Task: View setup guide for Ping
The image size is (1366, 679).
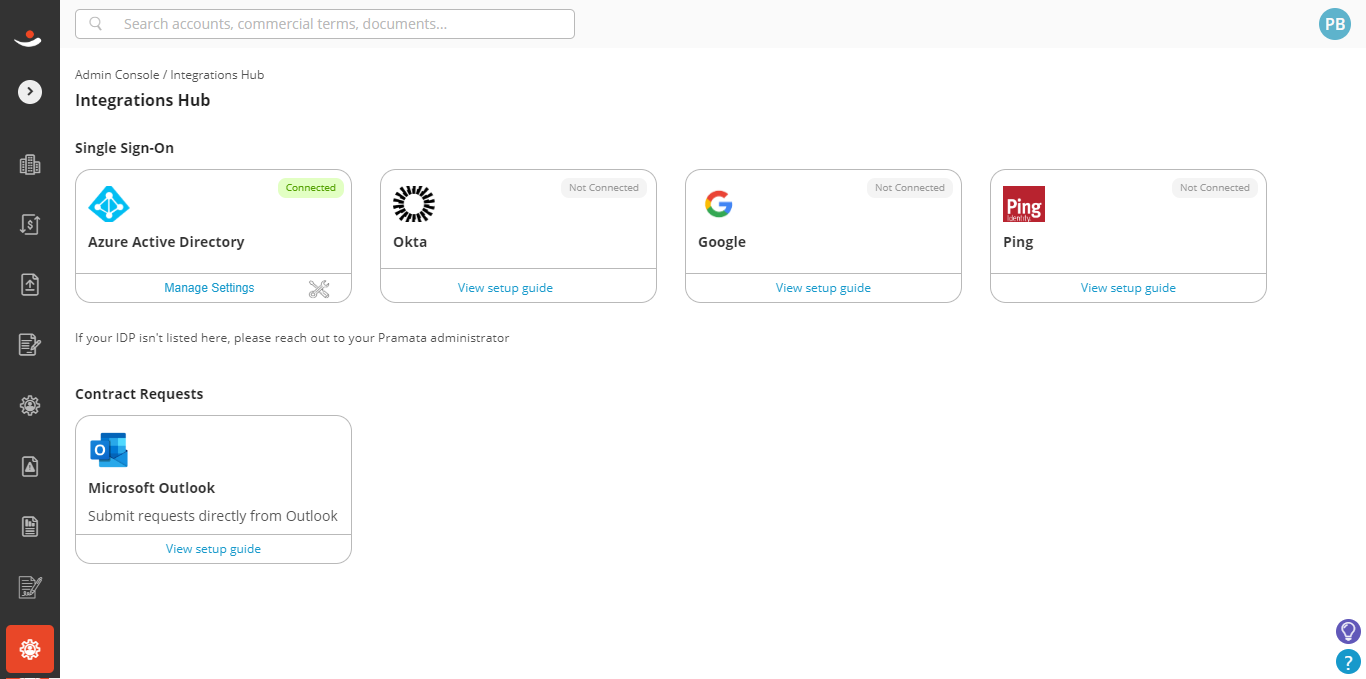Action: coord(1128,288)
